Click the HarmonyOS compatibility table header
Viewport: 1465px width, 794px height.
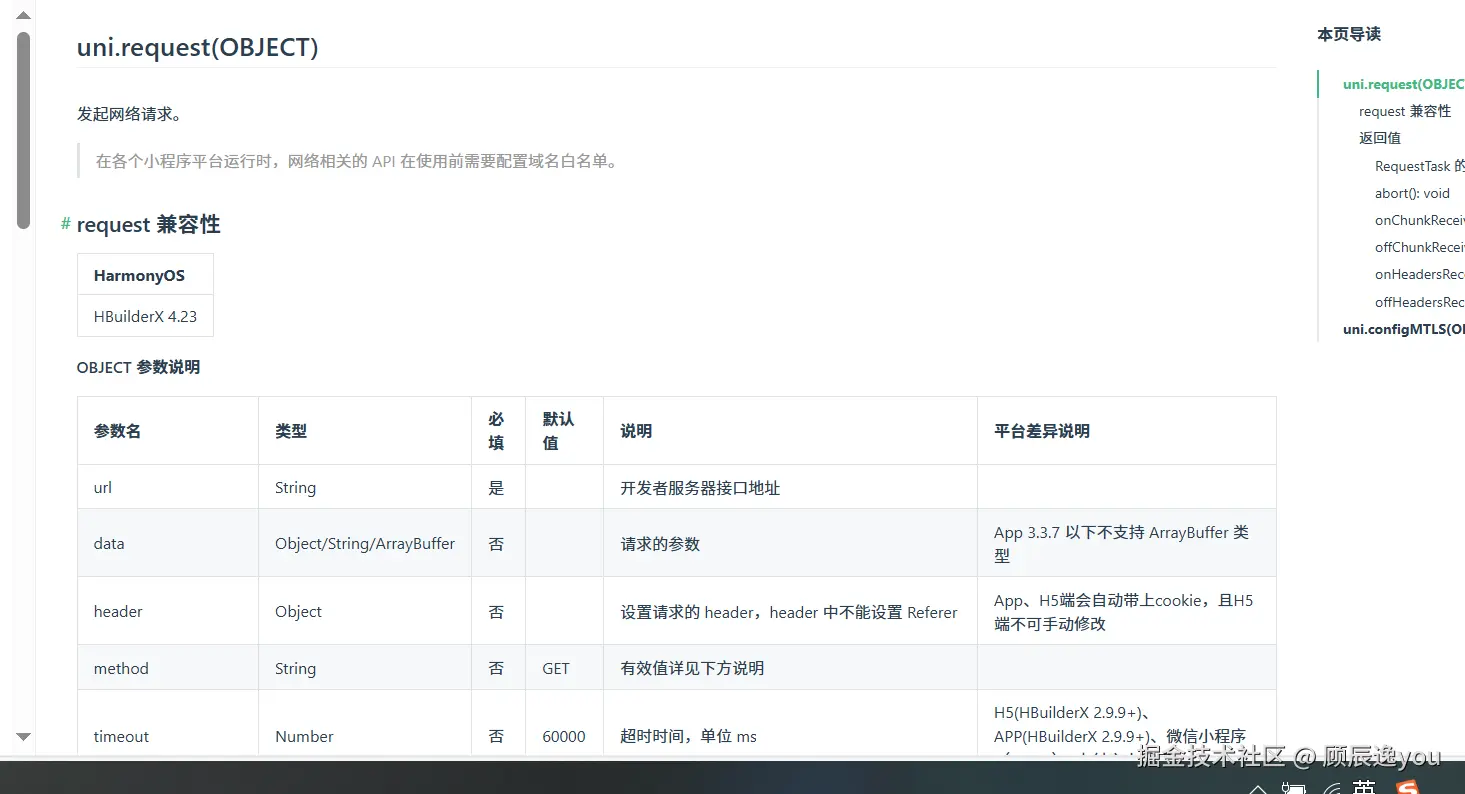(145, 275)
